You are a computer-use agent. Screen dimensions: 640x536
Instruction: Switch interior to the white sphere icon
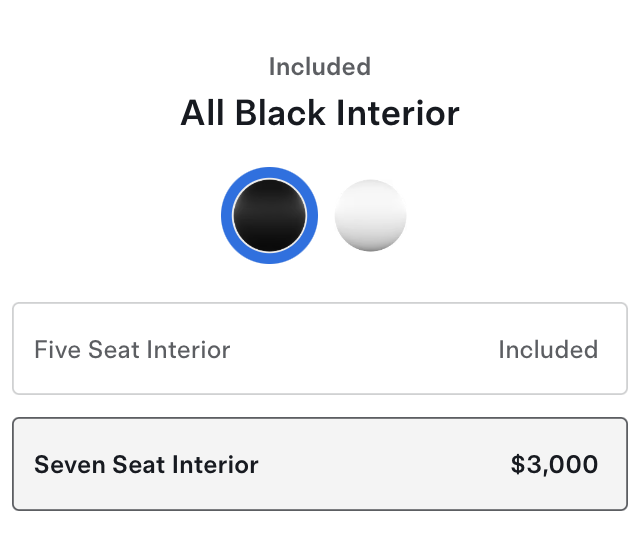tap(371, 215)
